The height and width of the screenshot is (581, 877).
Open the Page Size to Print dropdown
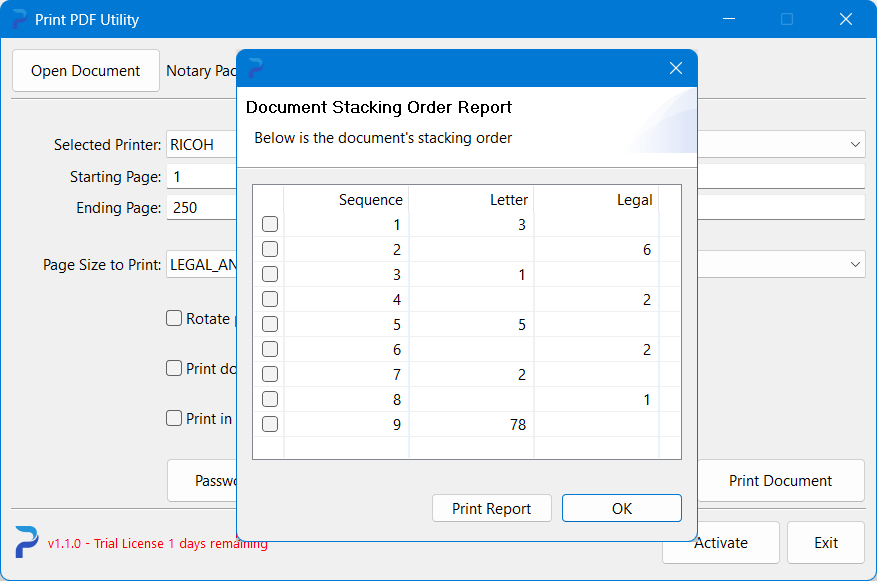(855, 265)
